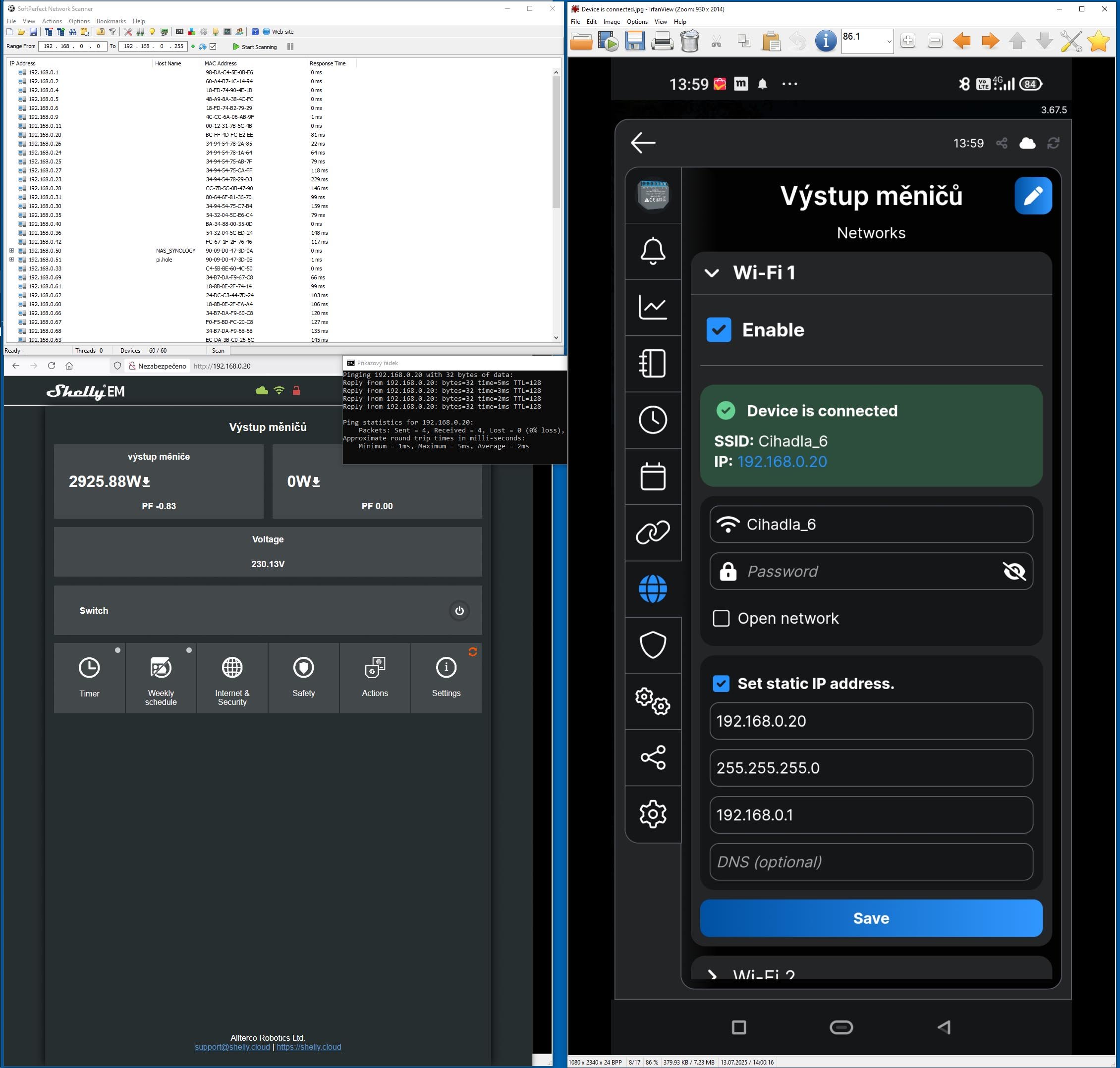Click the IrfanView delete trash icon

pyautogui.click(x=689, y=41)
